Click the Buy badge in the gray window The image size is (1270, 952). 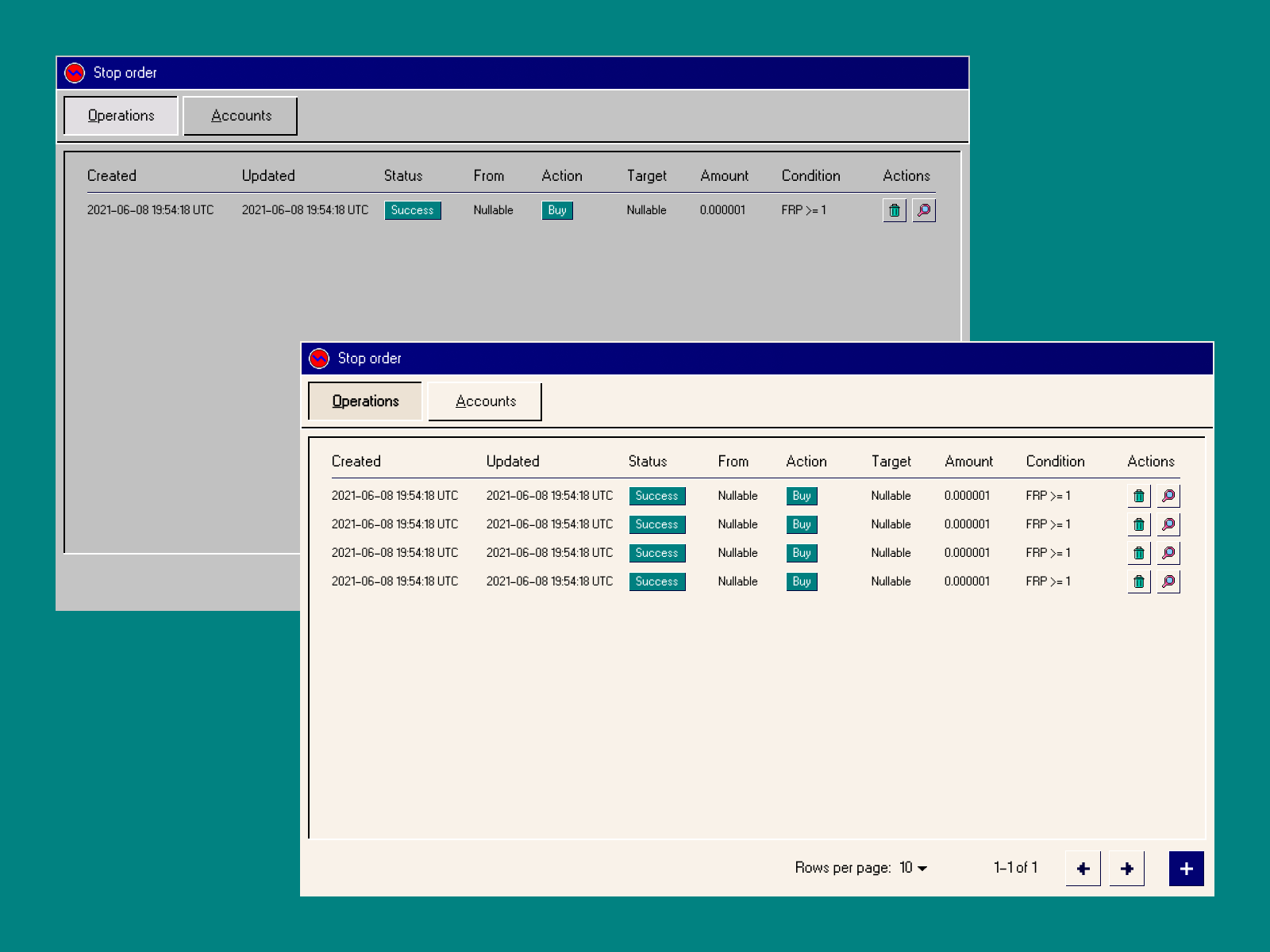coord(556,210)
